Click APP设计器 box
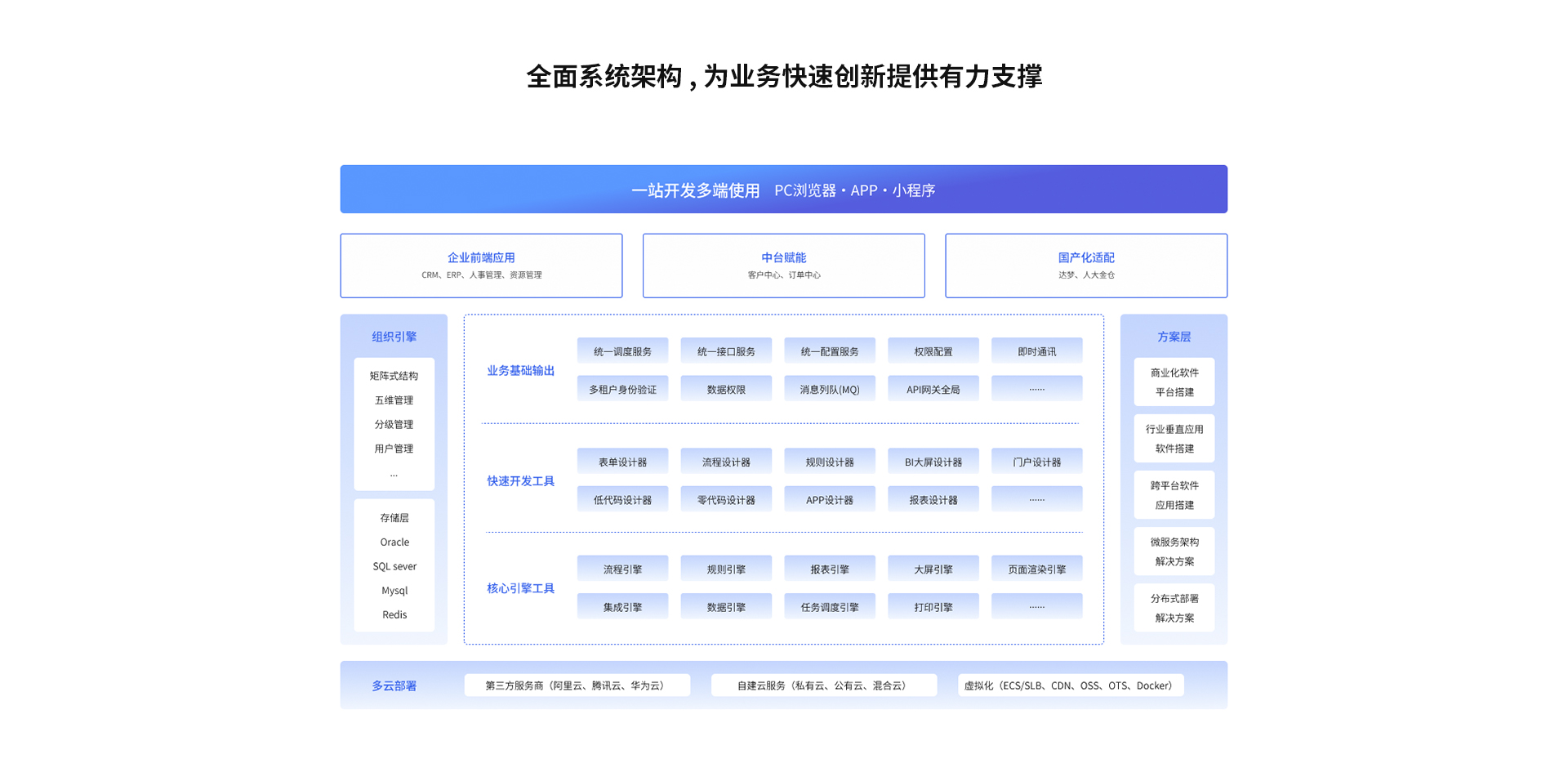Screen dimensions: 1568x768 (830, 499)
